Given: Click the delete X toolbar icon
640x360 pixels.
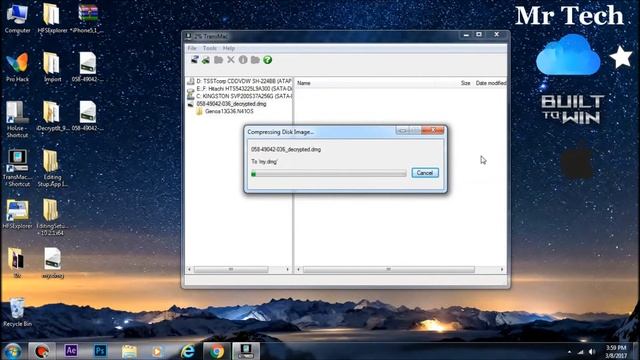Looking at the screenshot, I should coord(231,60).
